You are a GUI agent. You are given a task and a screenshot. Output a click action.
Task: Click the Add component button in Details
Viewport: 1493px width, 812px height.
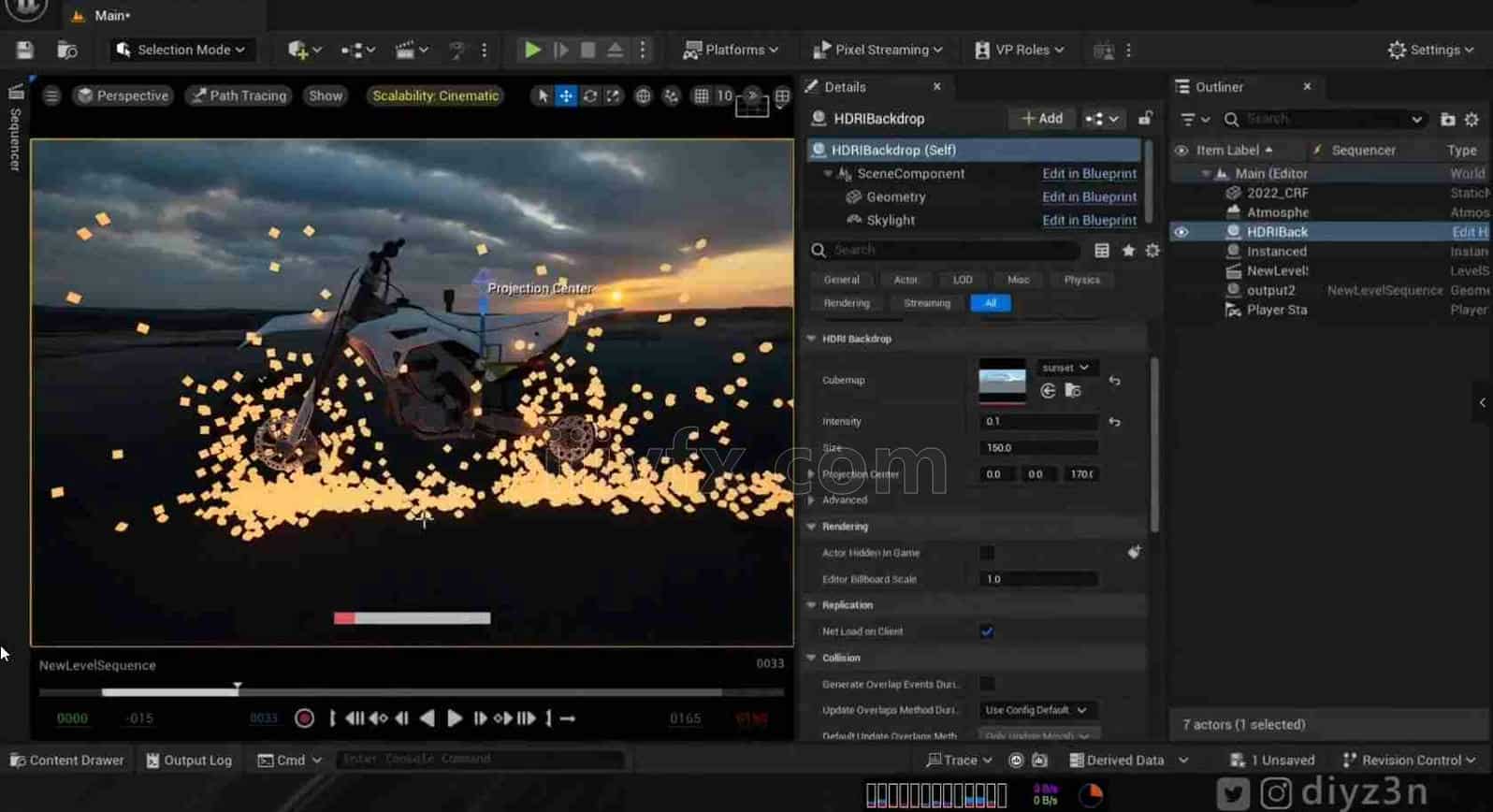[1041, 119]
